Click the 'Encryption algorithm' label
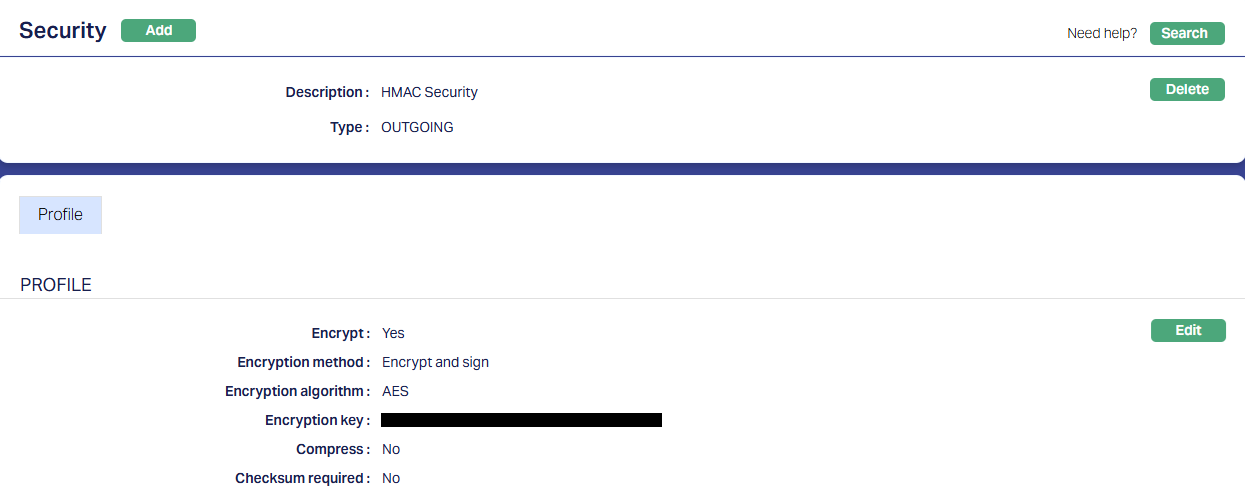Viewport: 1245px width, 502px height. (x=296, y=391)
